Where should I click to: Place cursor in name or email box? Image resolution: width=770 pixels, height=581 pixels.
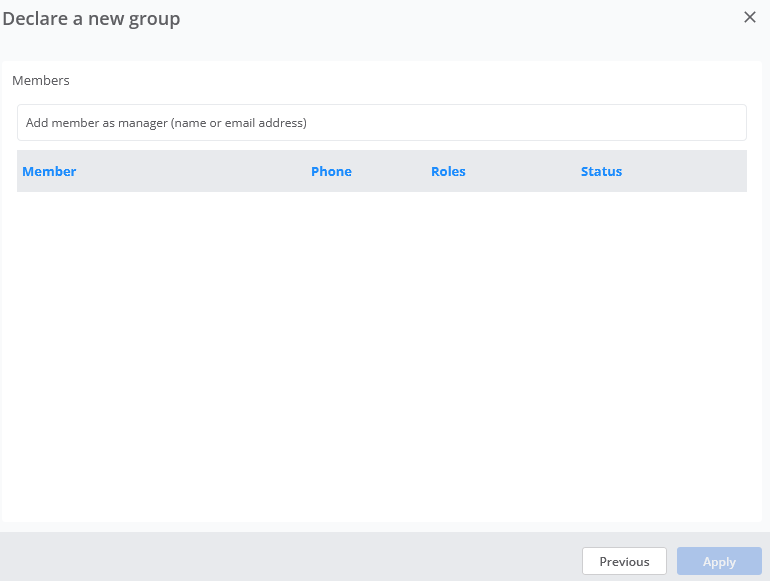(382, 122)
